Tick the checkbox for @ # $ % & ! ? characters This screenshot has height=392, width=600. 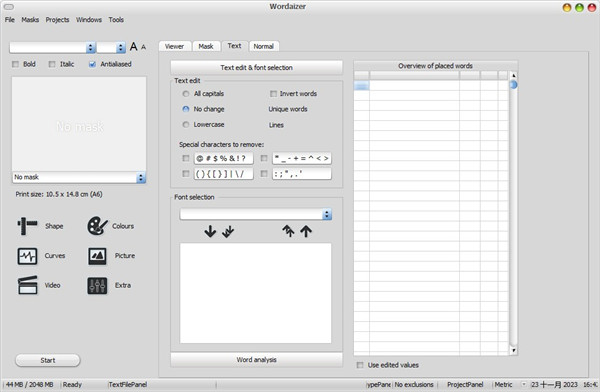click(x=186, y=158)
